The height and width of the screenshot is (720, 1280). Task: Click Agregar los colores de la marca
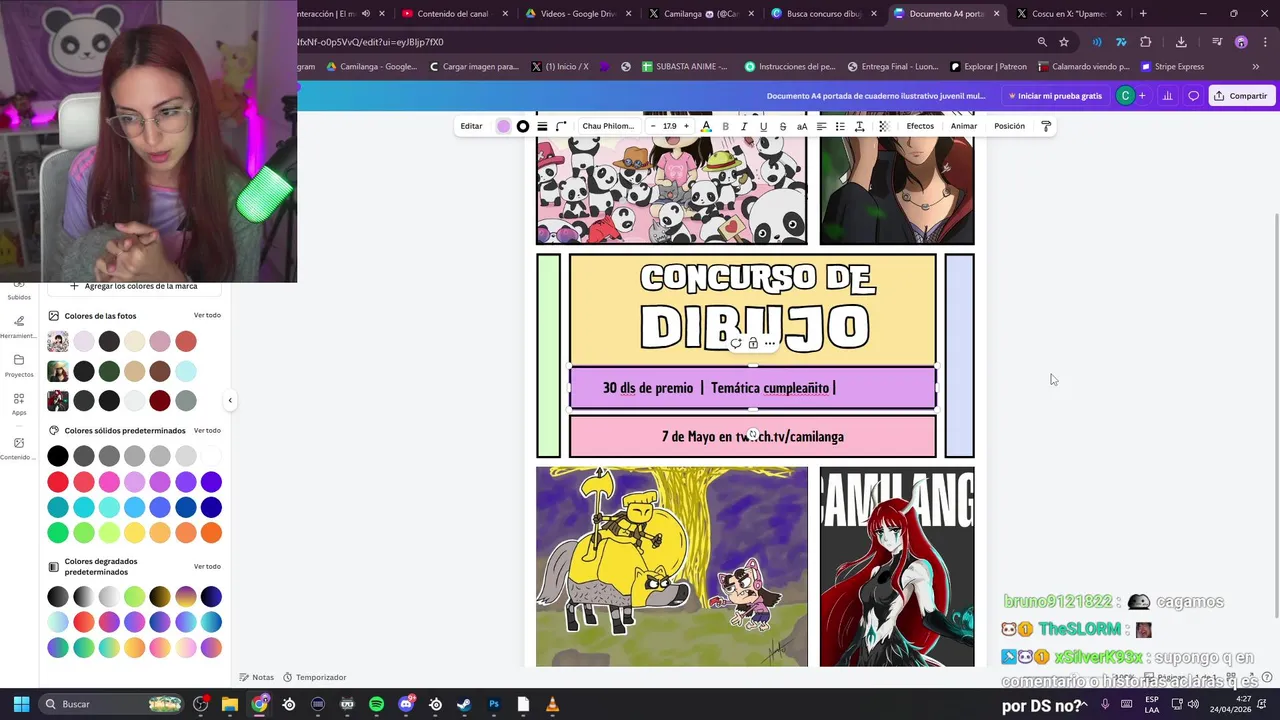(133, 286)
